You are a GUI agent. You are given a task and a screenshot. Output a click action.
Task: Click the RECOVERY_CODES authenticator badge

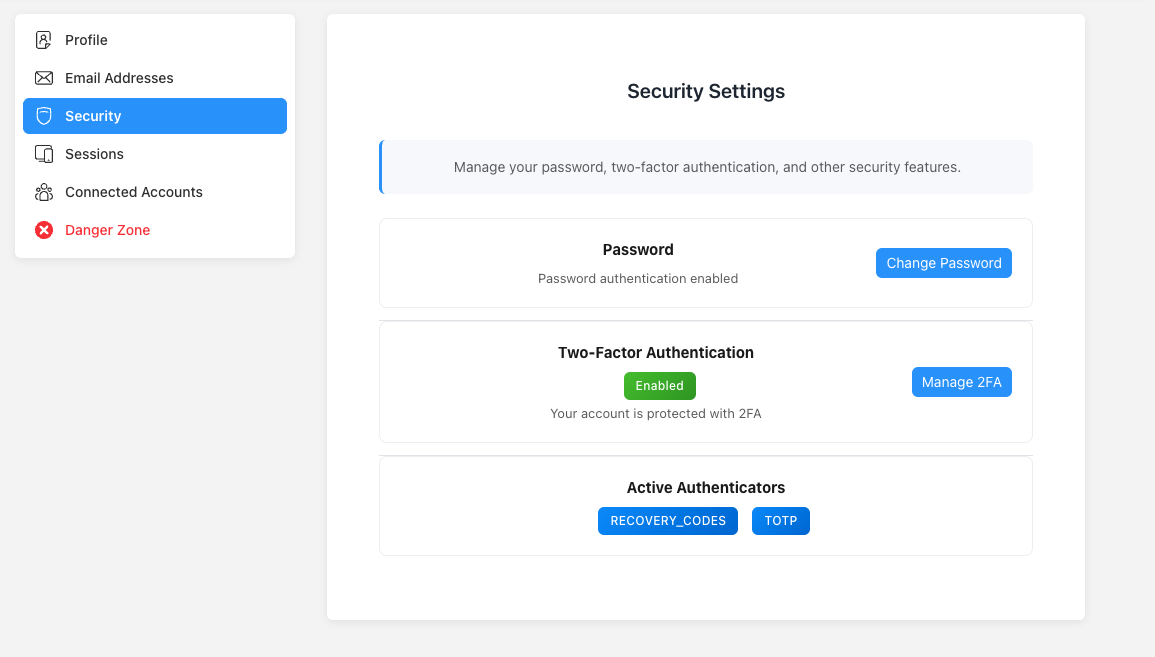(x=667, y=520)
